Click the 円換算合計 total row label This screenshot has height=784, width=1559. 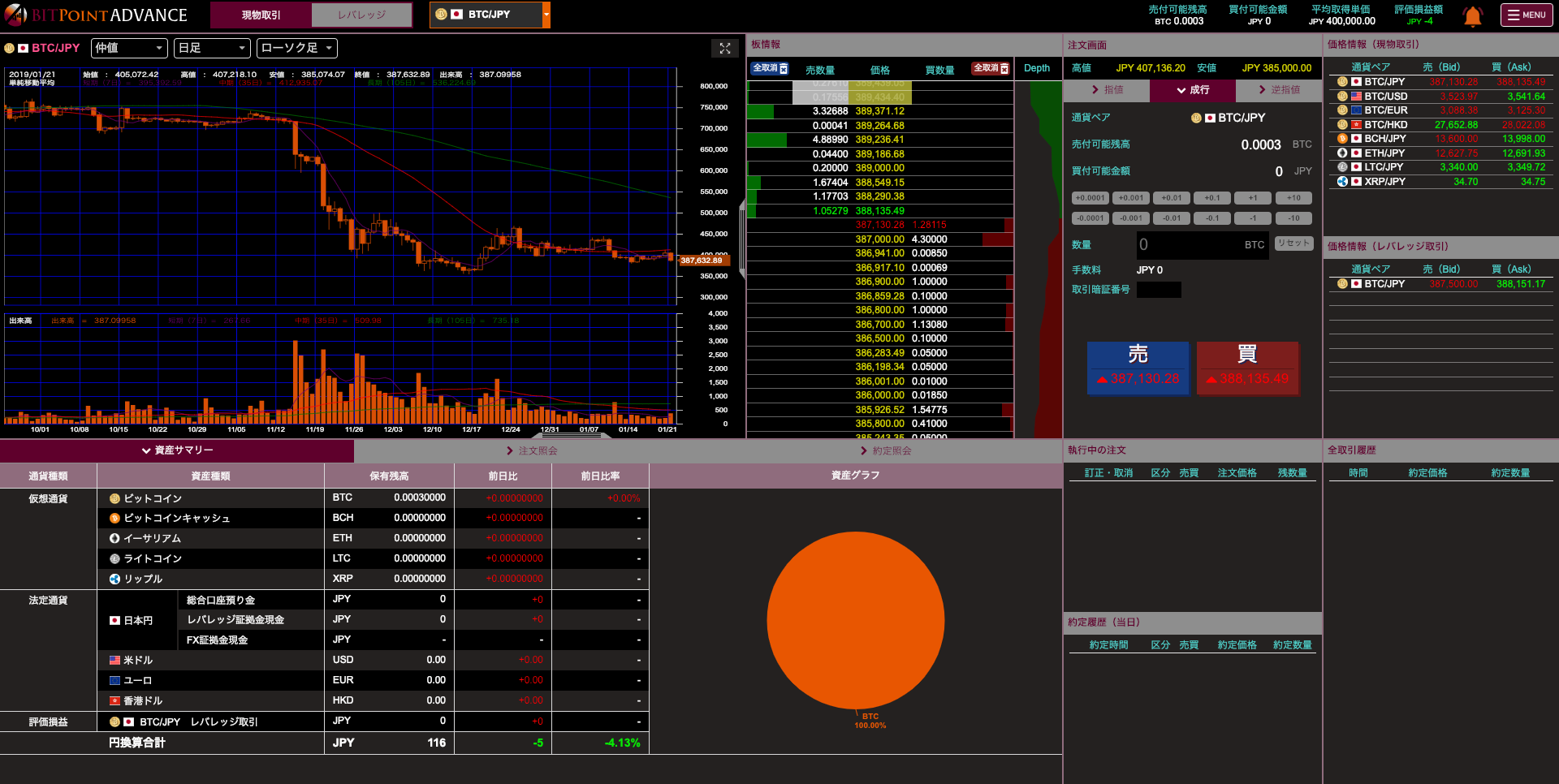137,743
